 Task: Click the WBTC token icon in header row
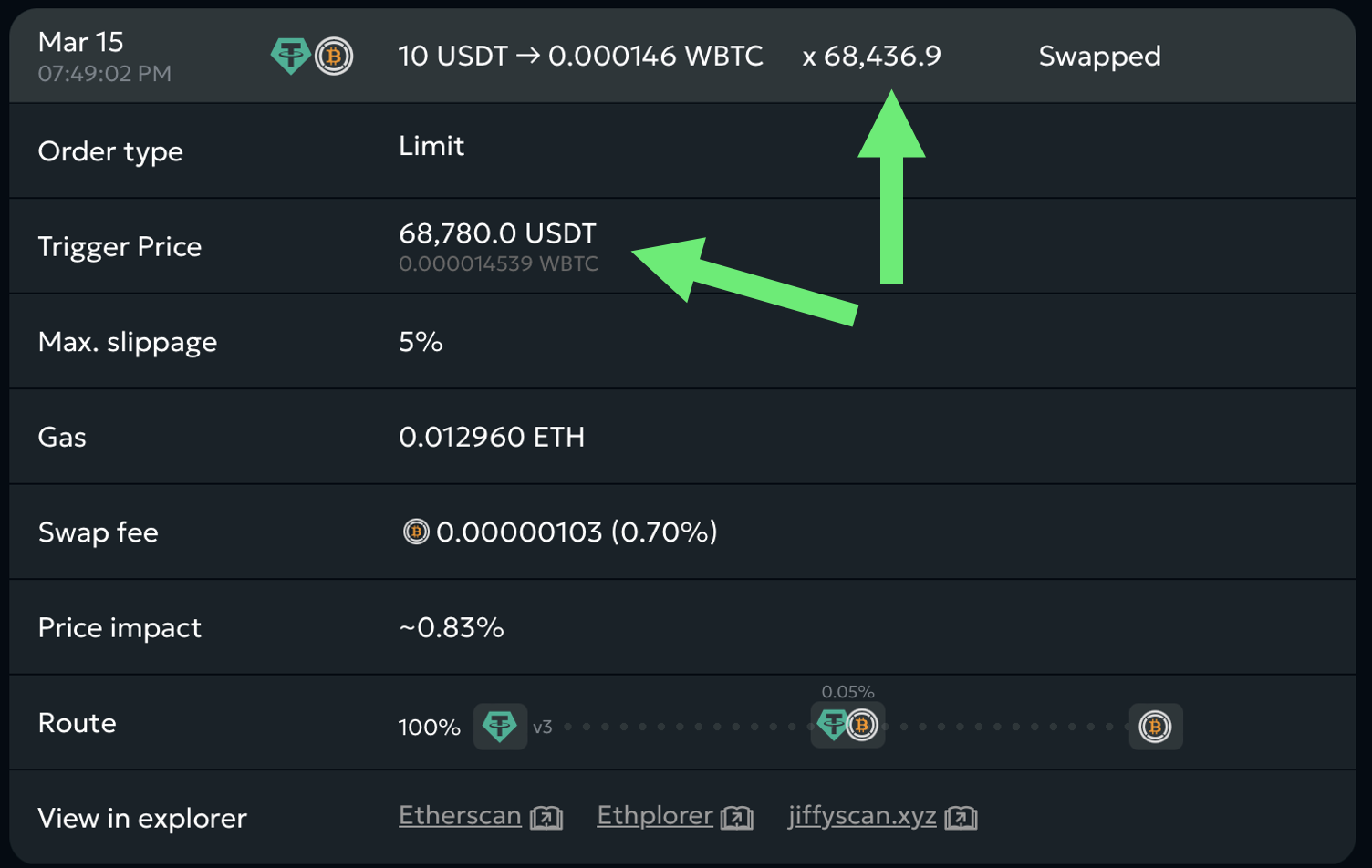[334, 57]
